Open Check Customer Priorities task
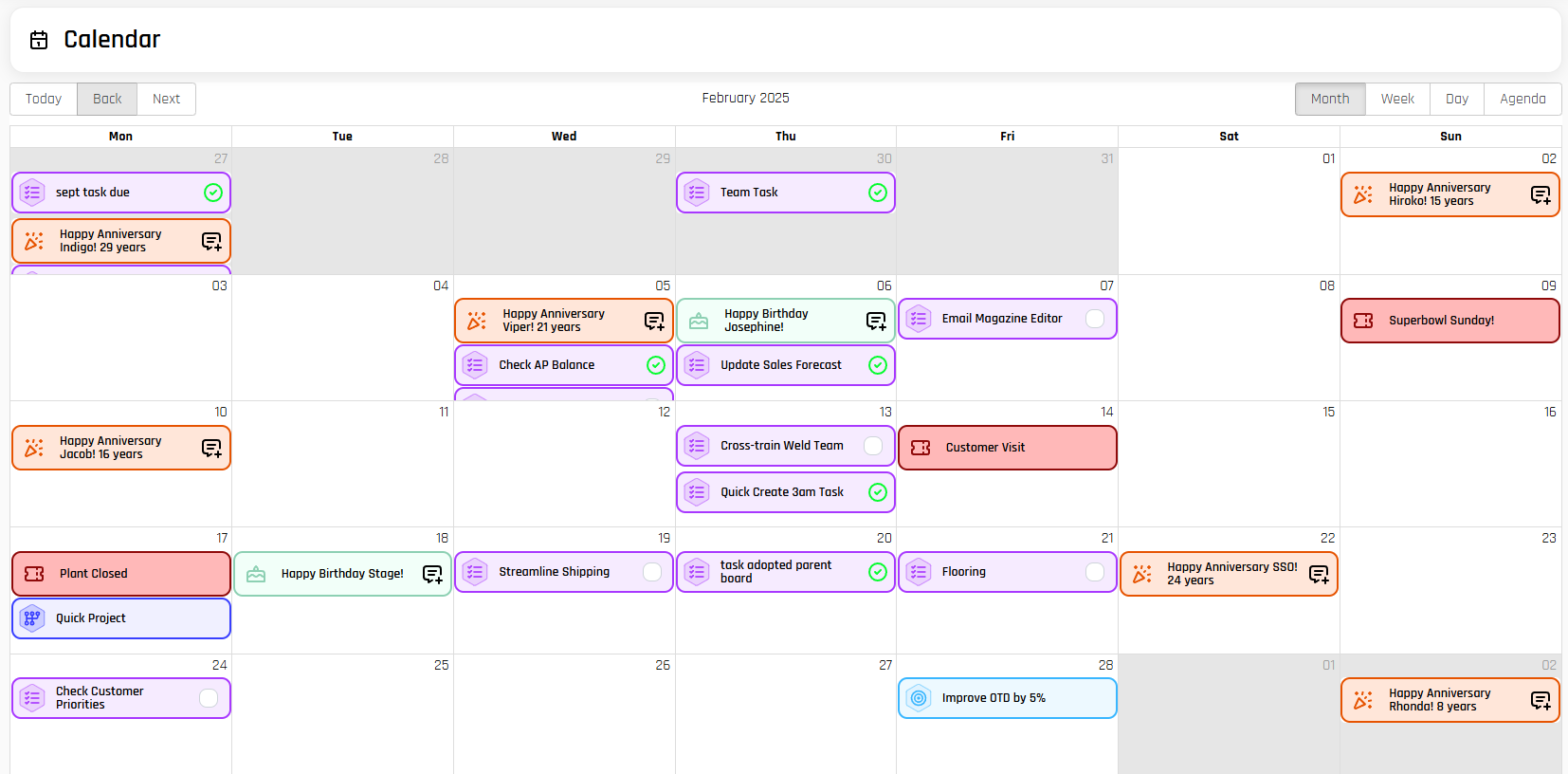 pyautogui.click(x=121, y=698)
